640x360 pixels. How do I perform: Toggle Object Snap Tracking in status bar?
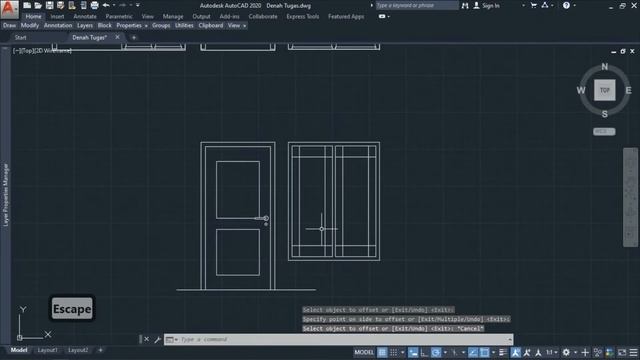pos(473,352)
